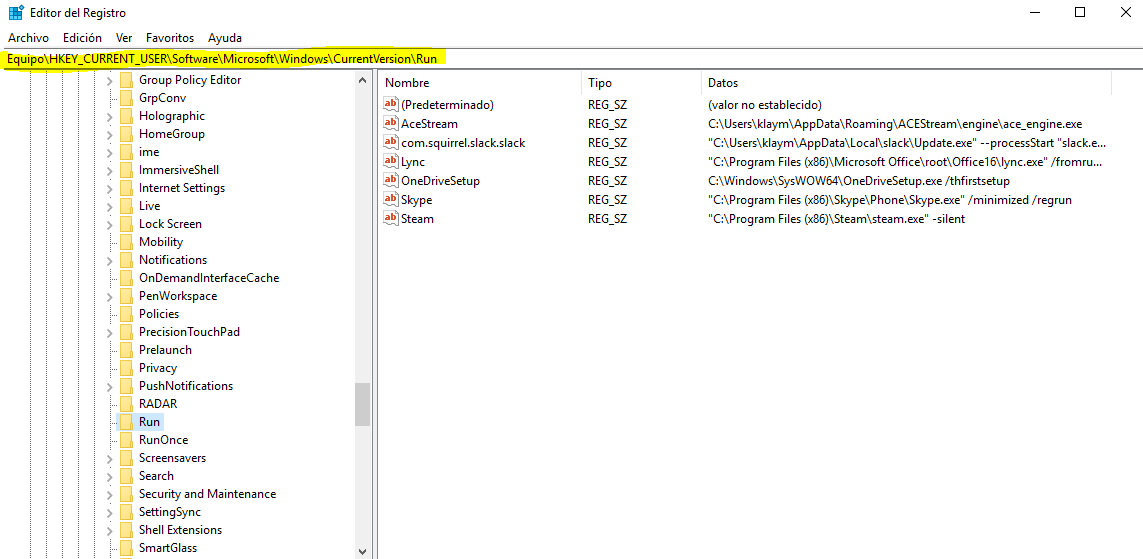Expand the PushNotifications key
This screenshot has width=1143, height=559.
tap(109, 386)
